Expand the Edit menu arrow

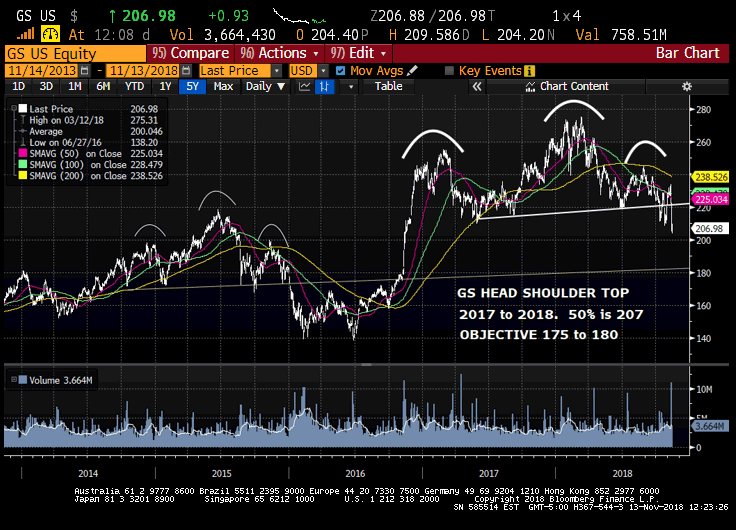[383, 54]
